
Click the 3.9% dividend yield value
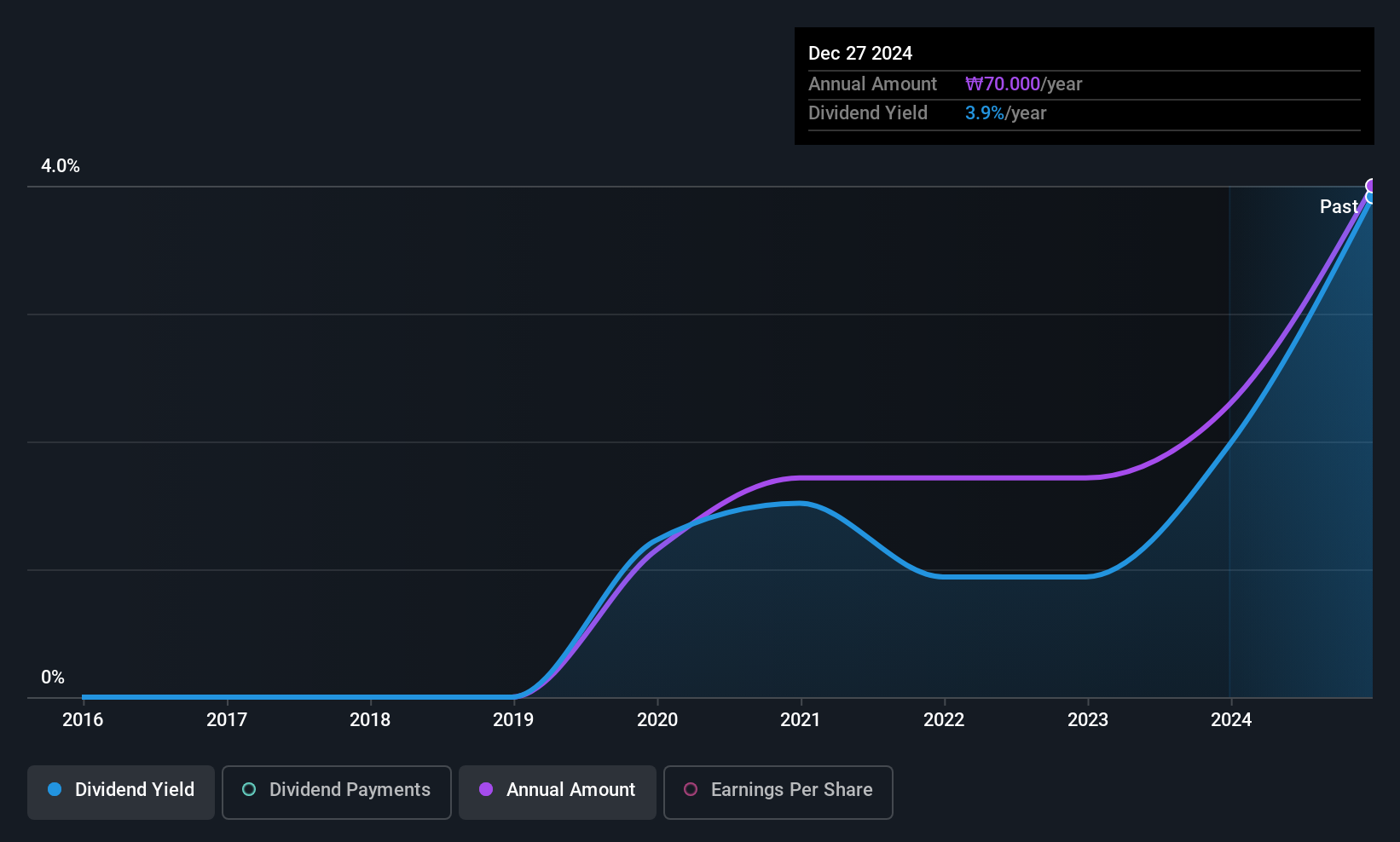985,113
